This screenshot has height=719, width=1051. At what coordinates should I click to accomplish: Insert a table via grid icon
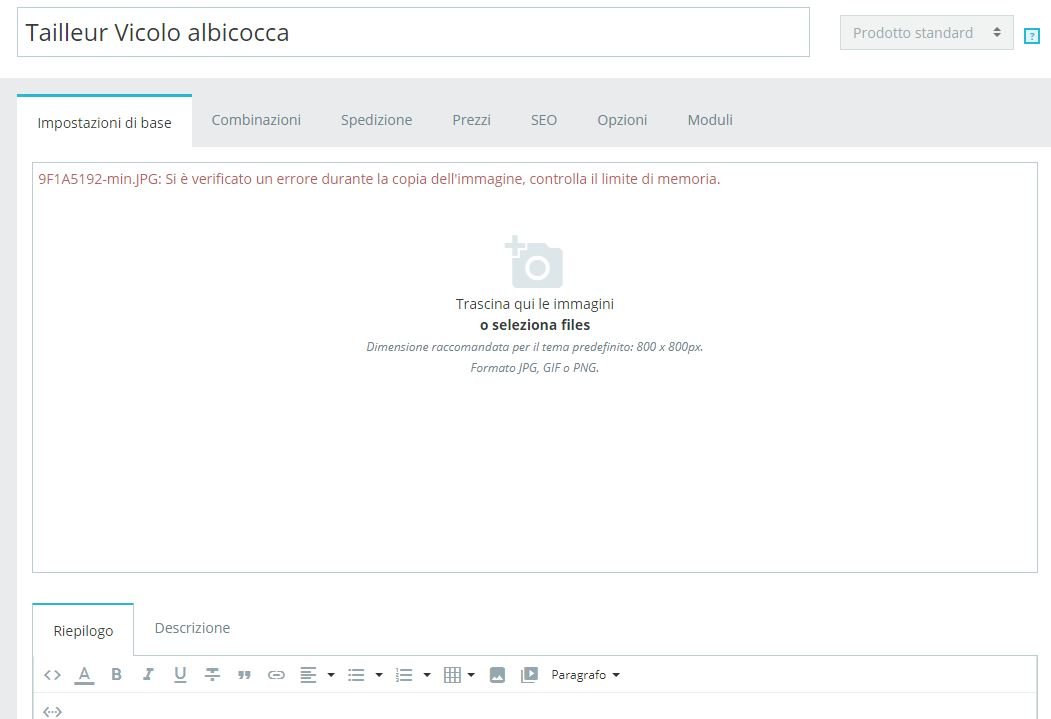(x=452, y=675)
